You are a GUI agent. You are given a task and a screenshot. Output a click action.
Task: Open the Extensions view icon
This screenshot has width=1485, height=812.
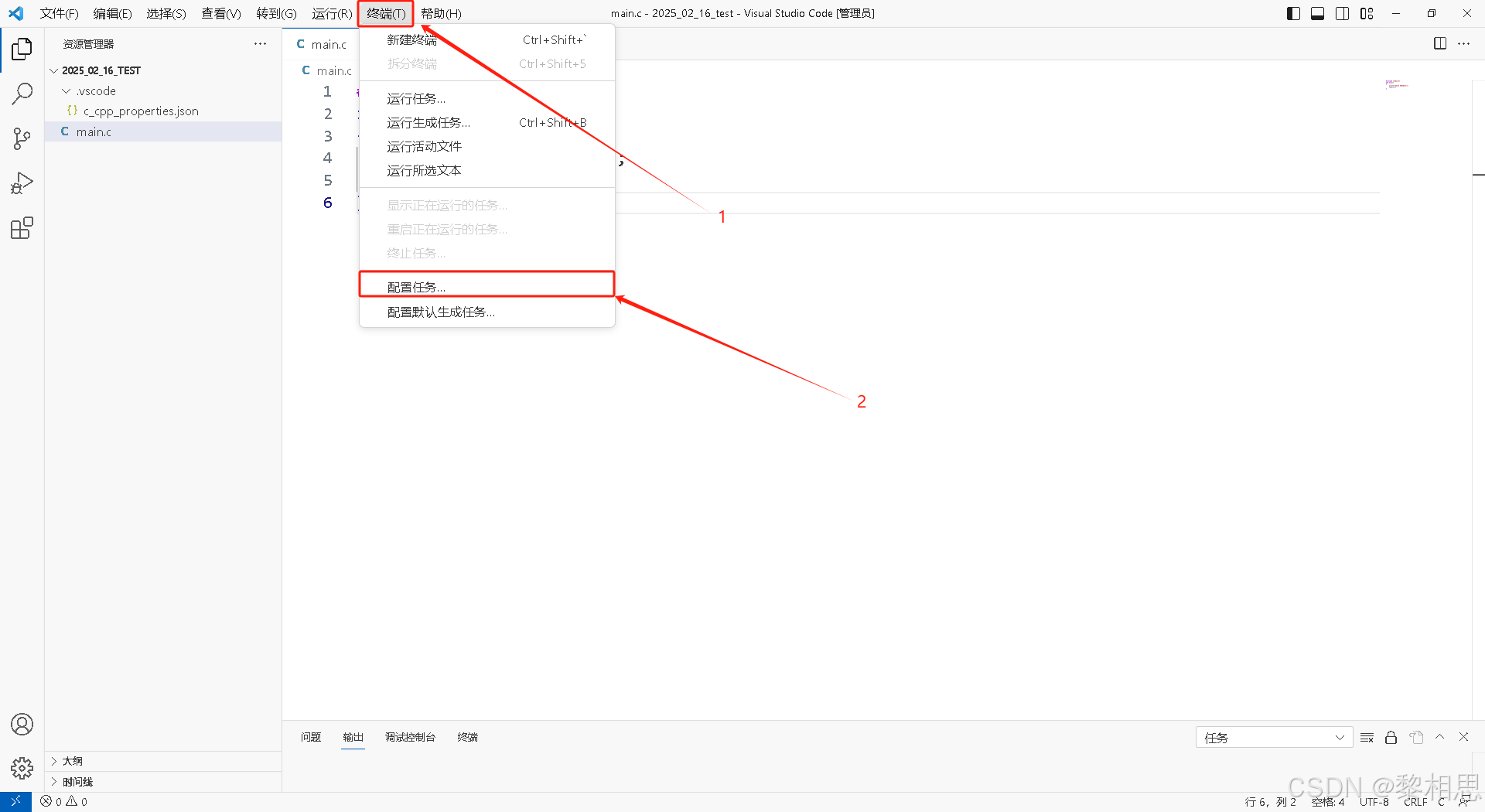pos(22,228)
